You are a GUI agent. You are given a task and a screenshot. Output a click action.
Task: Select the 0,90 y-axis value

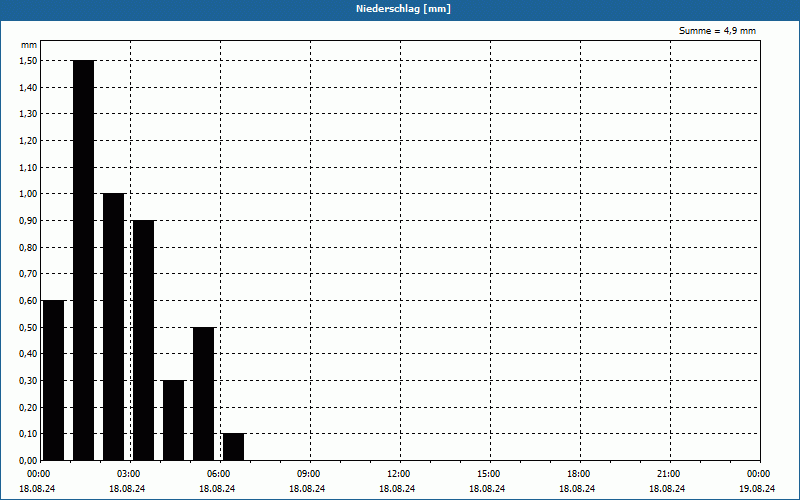[x=28, y=220]
